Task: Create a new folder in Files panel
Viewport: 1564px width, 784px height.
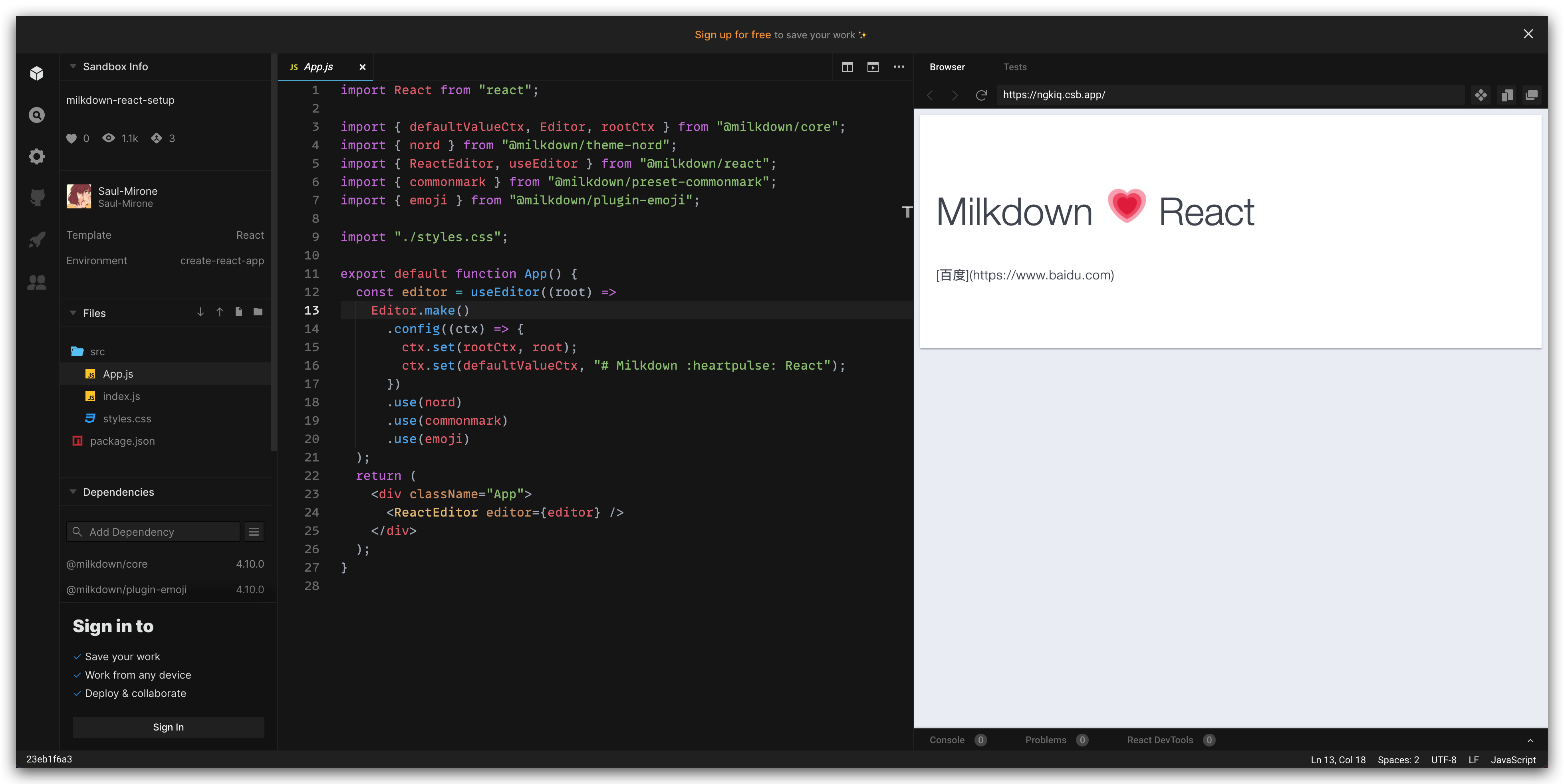Action: coord(258,312)
